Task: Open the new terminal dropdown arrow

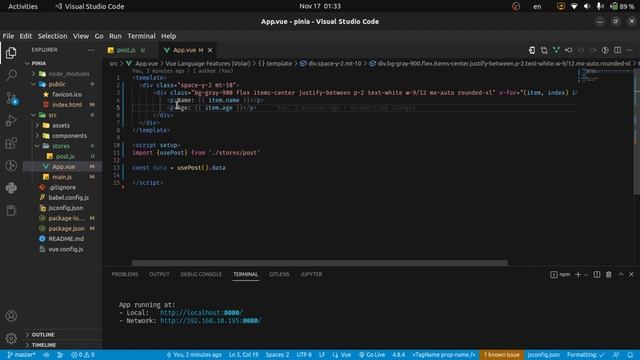Action: [586, 274]
